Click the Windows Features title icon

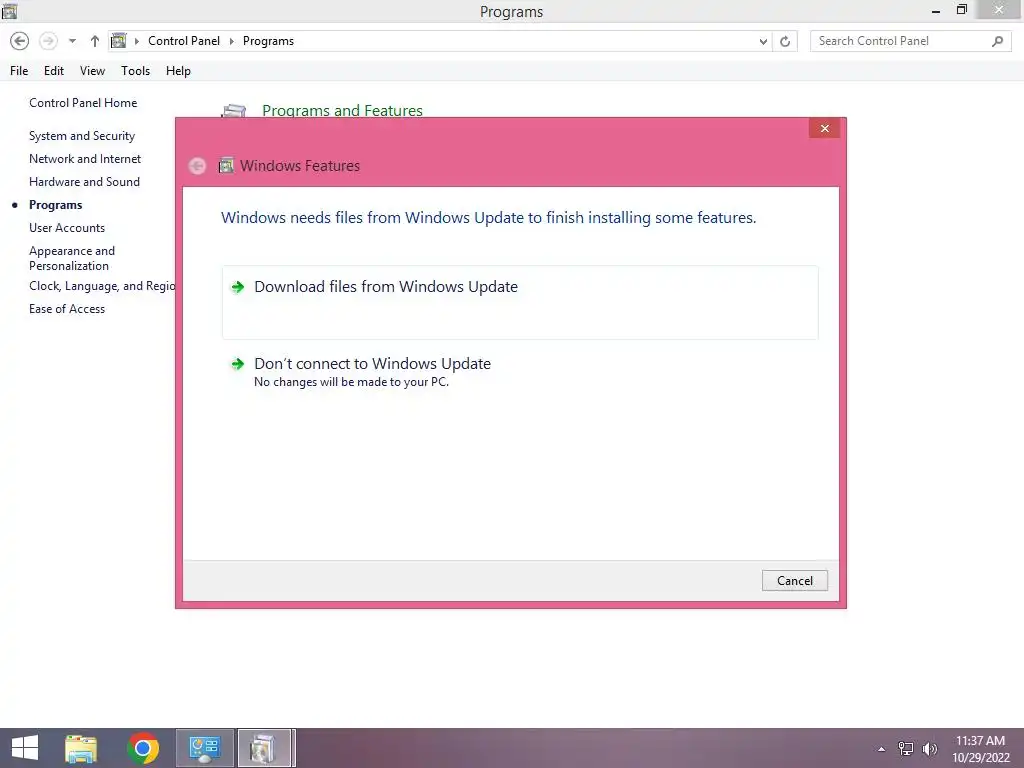tap(226, 166)
